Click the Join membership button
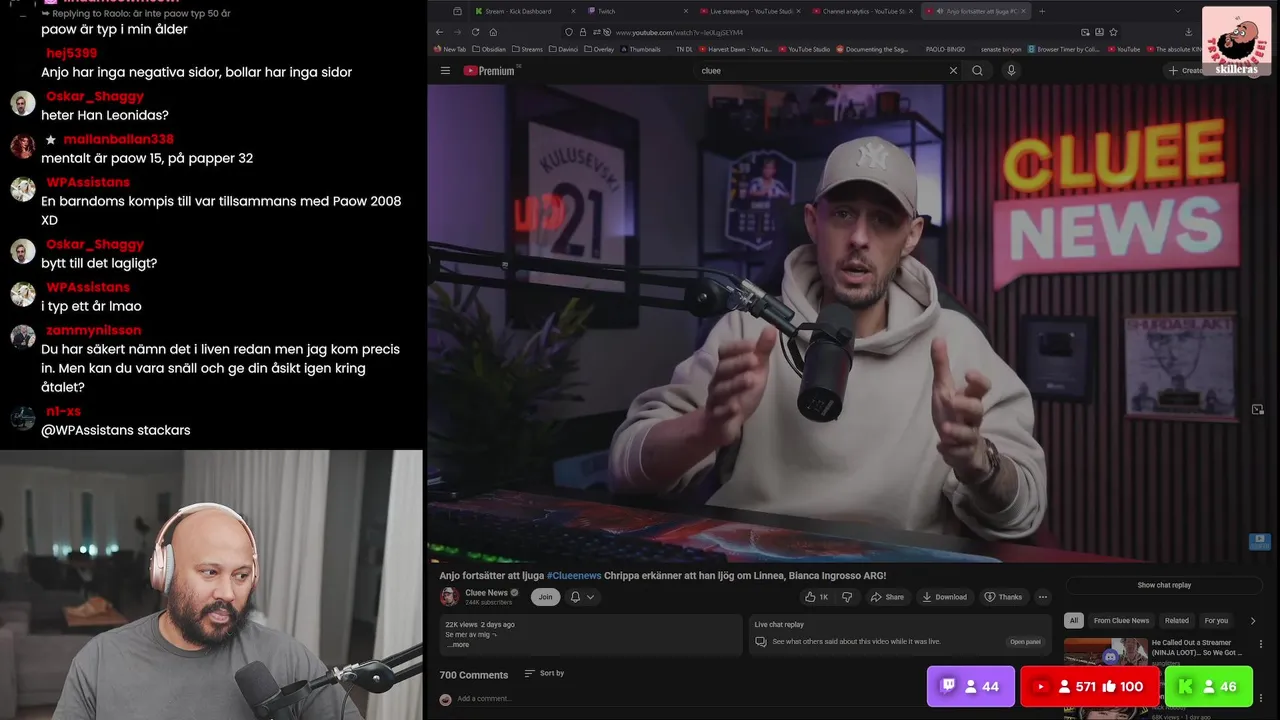The height and width of the screenshot is (720, 1280). coord(545,597)
